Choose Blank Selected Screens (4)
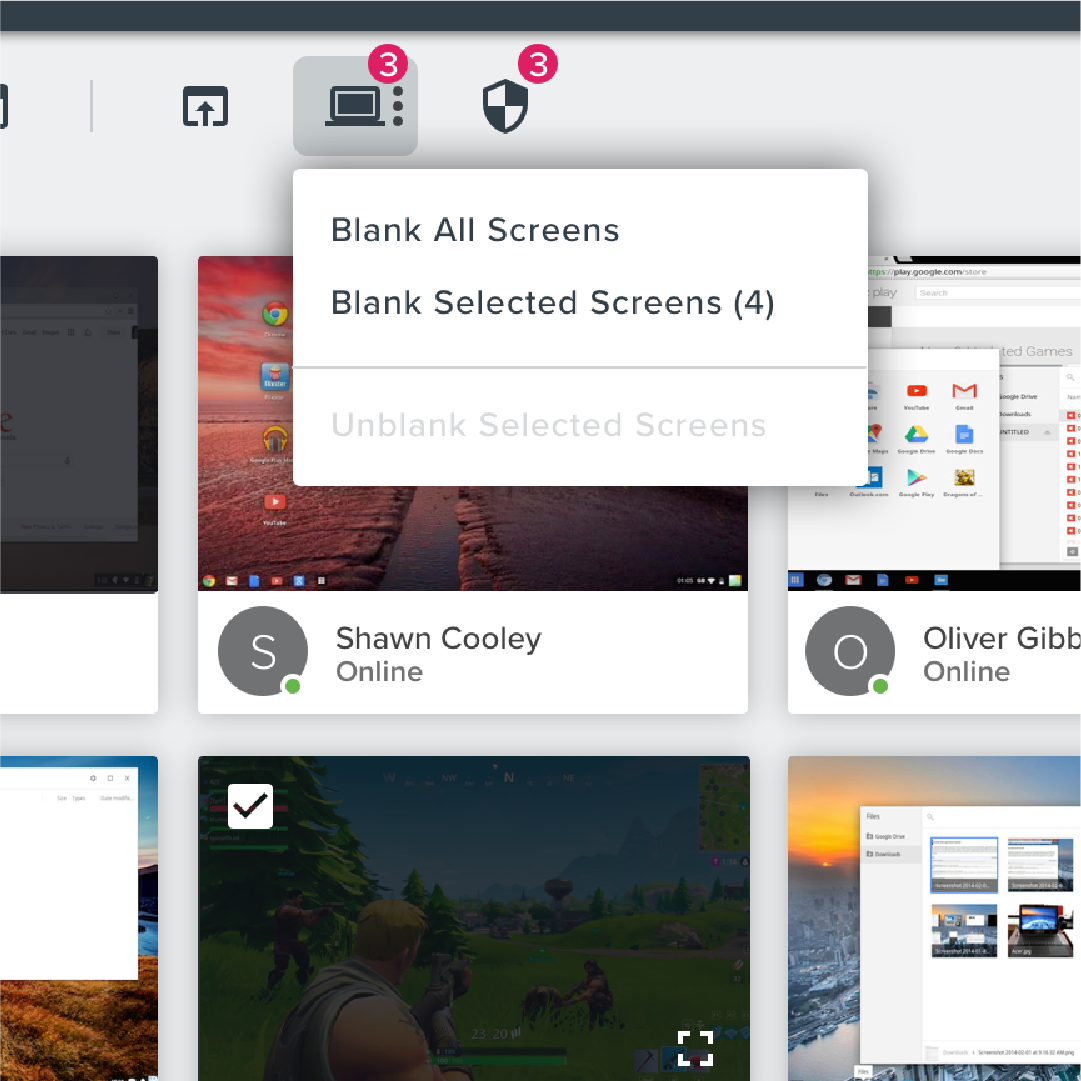The image size is (1081, 1081). pos(551,303)
